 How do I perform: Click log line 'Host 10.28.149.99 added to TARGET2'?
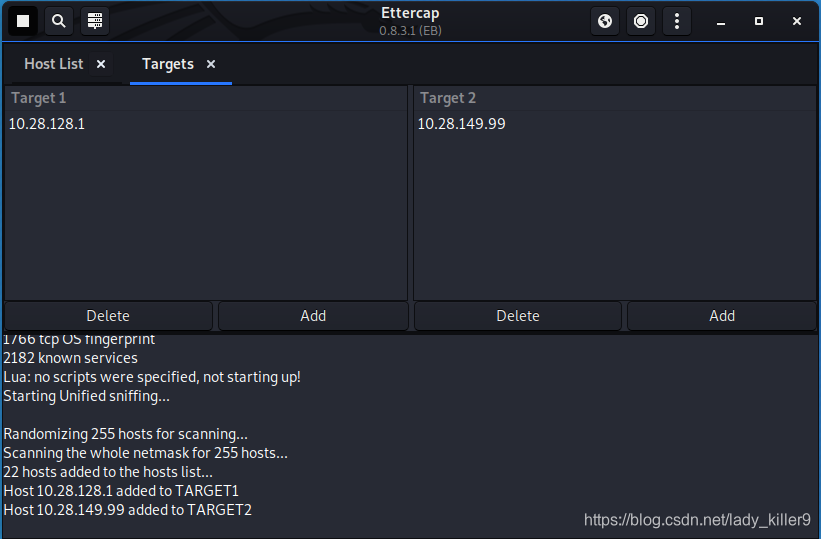coord(127,510)
